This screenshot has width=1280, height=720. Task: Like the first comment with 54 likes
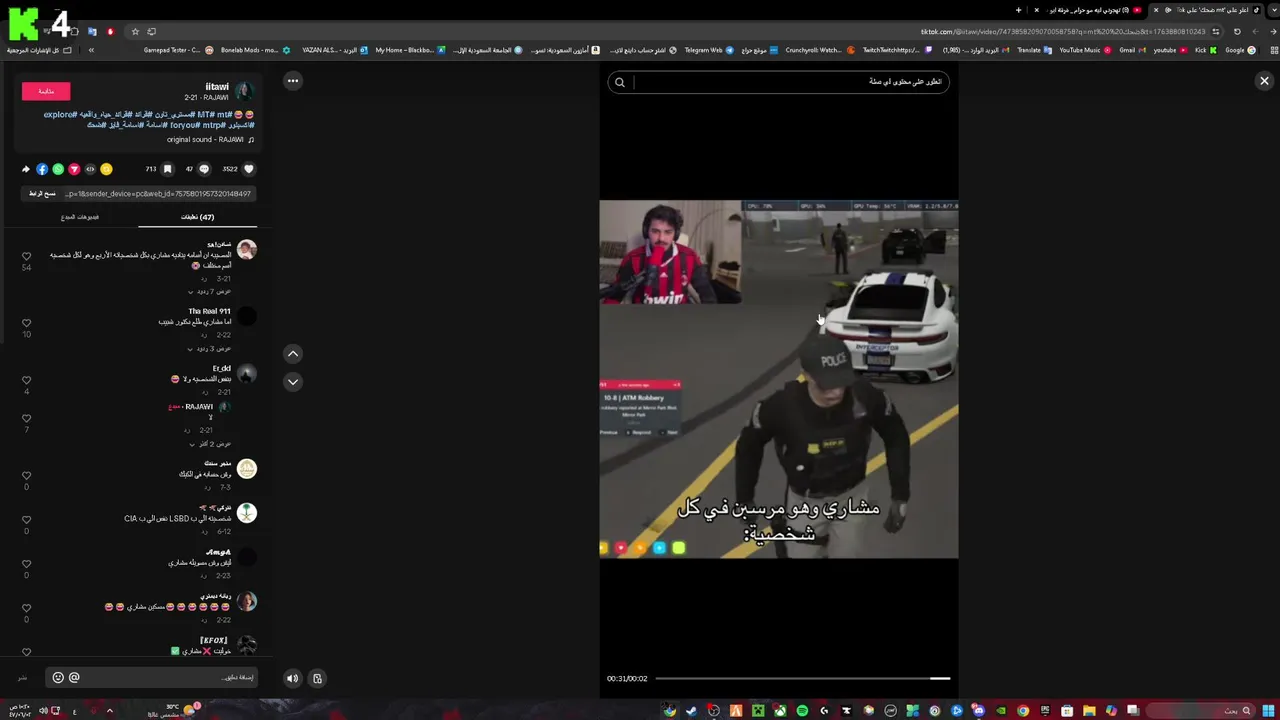[26, 257]
